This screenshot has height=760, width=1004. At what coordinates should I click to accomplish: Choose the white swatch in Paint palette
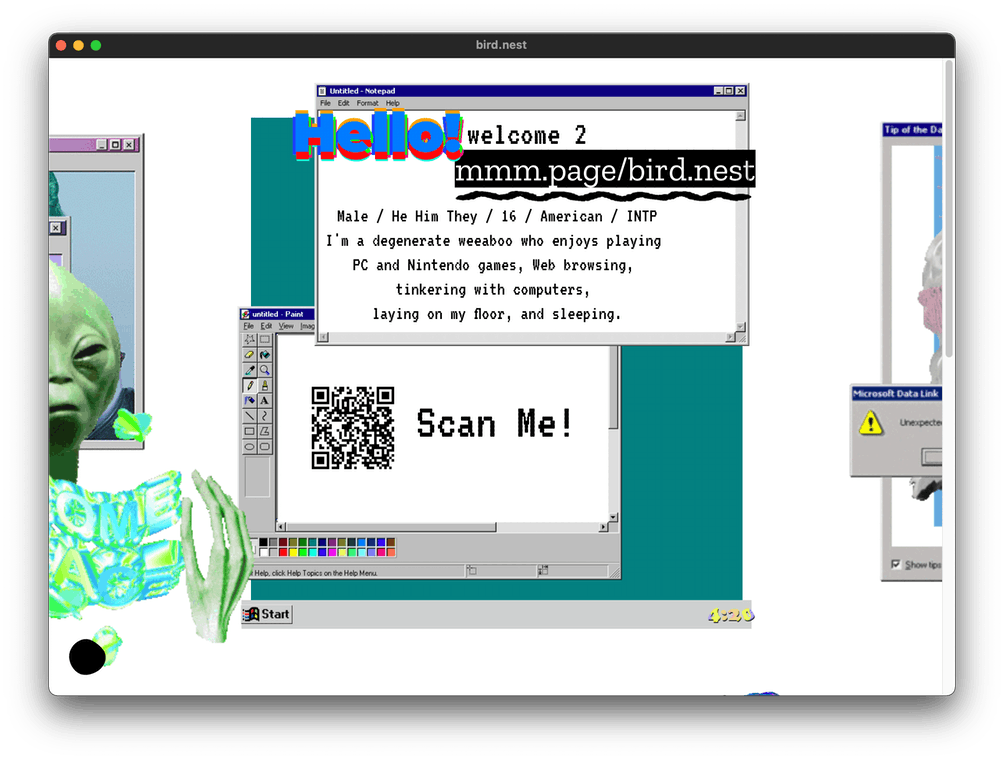point(263,552)
